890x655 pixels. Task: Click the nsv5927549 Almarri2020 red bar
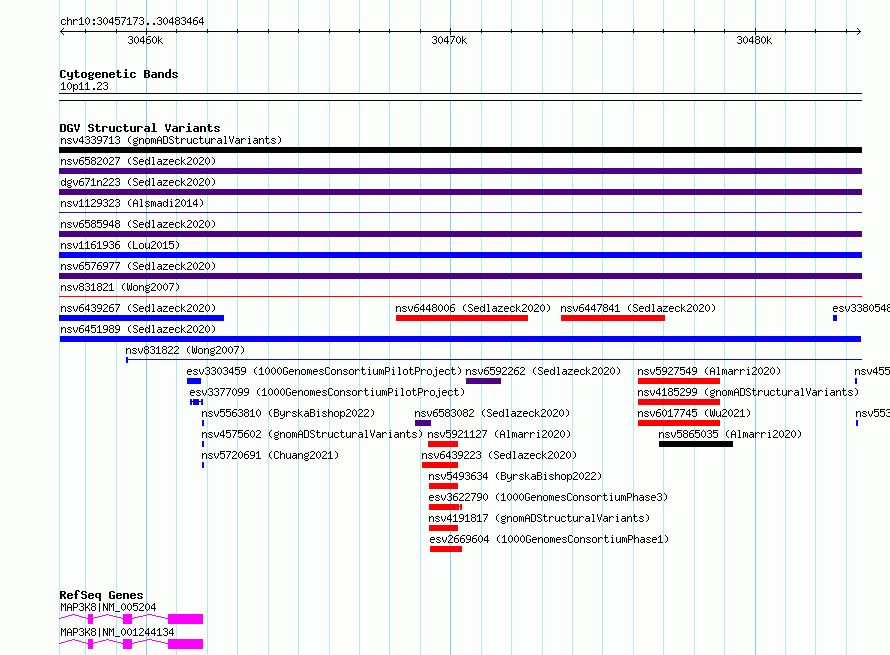[x=679, y=381]
